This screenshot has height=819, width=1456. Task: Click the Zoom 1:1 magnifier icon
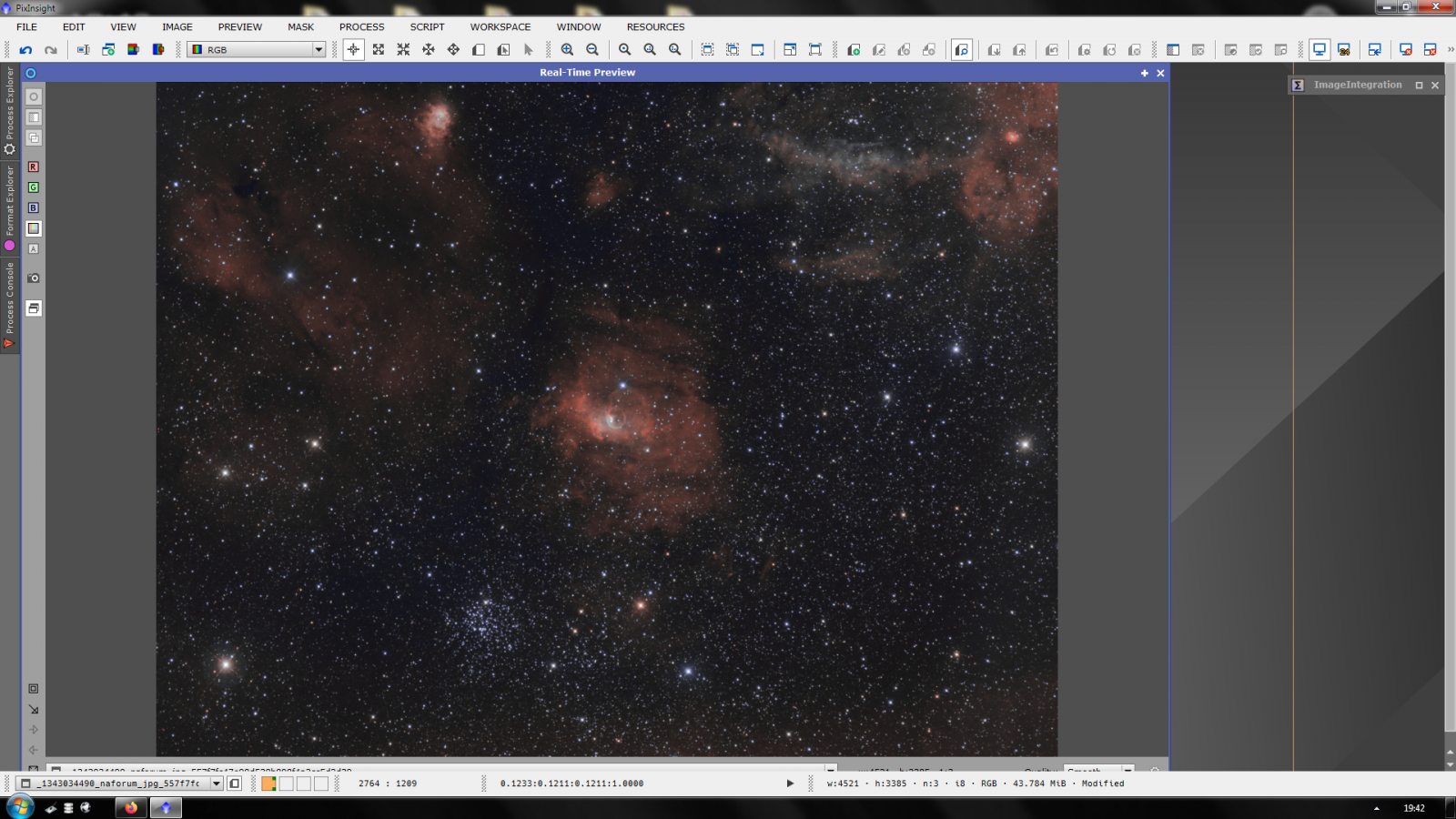(x=625, y=50)
